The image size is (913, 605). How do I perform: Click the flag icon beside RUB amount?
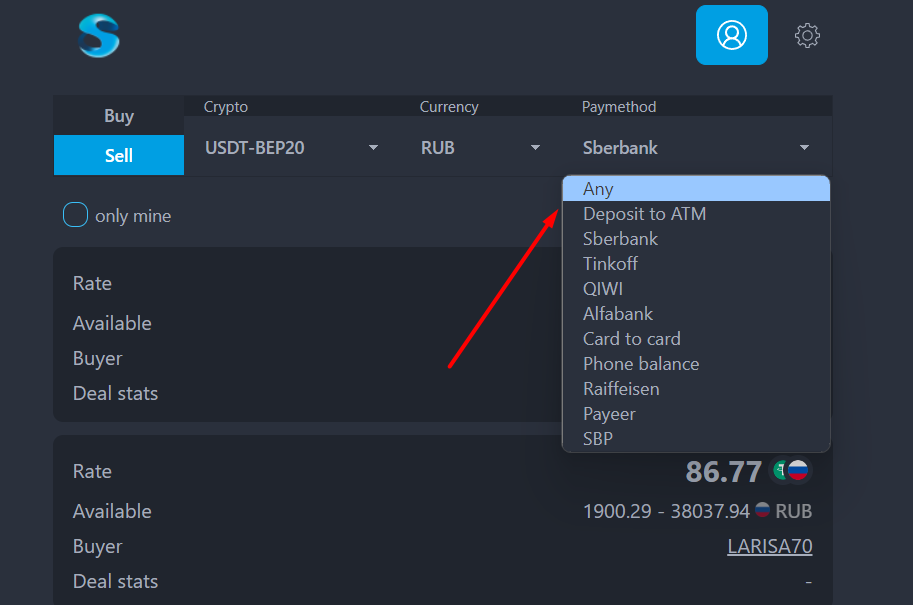tap(762, 510)
